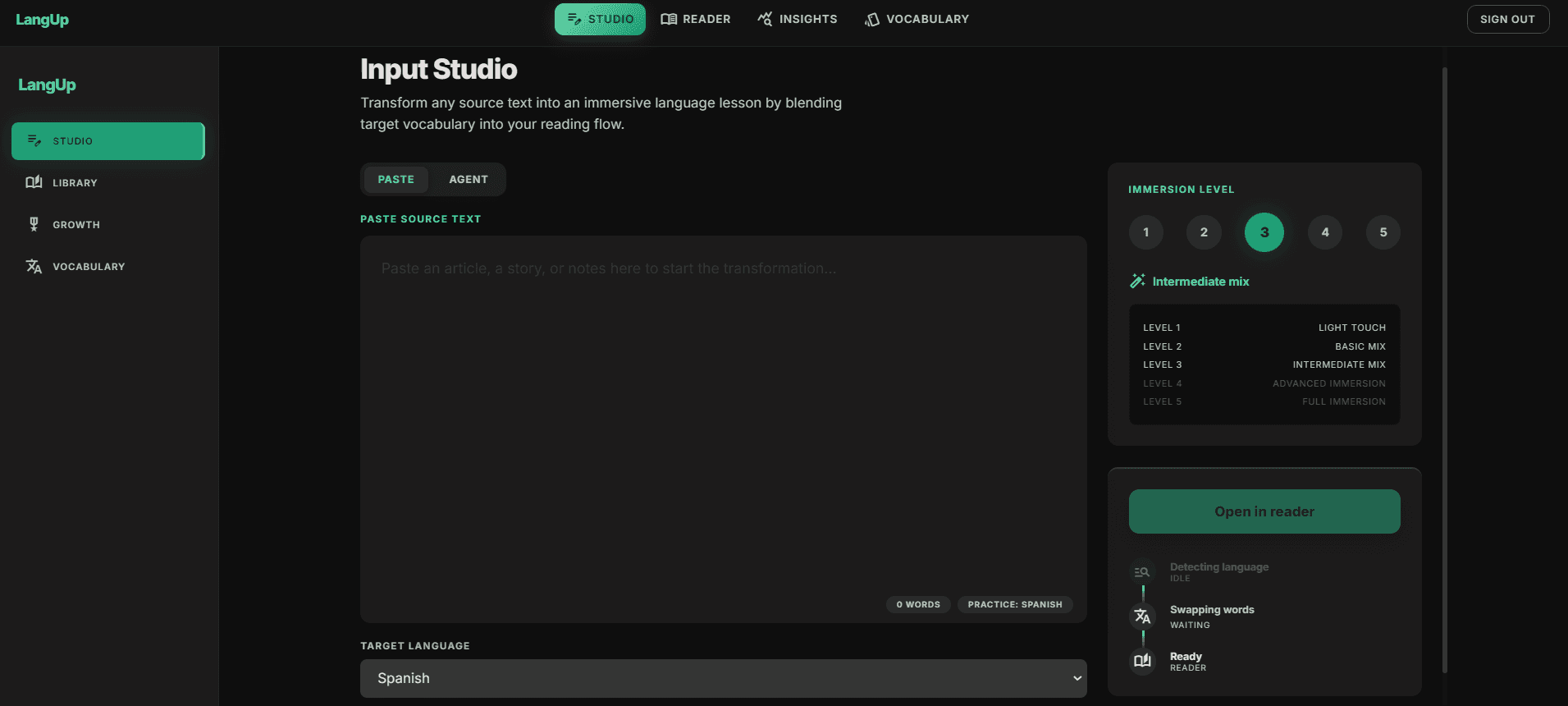Go to Library in the sidebar

[x=108, y=182]
